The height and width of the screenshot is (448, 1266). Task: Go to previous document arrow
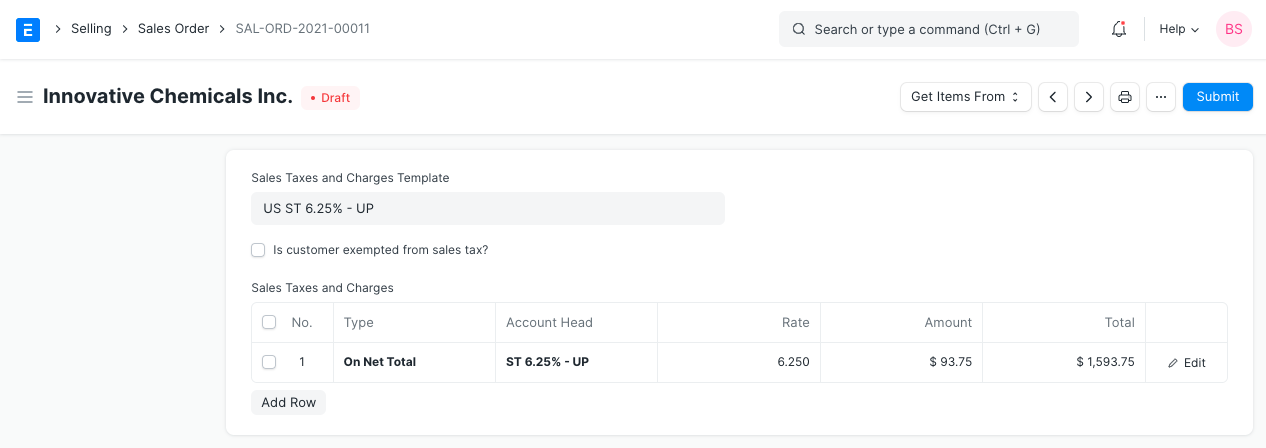(1053, 97)
